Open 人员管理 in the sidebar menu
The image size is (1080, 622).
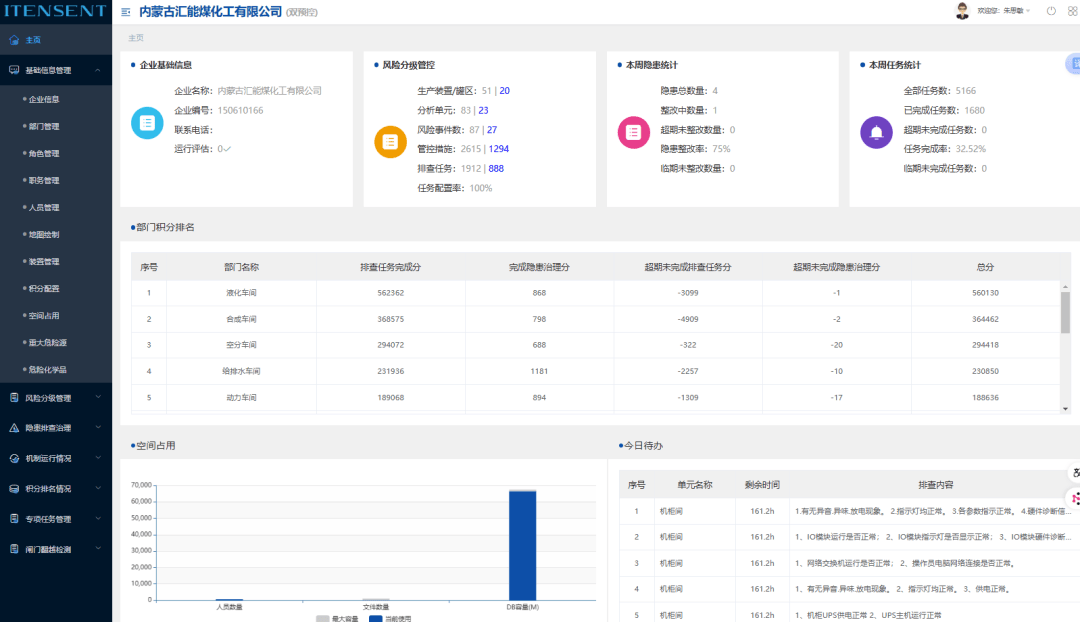point(44,208)
